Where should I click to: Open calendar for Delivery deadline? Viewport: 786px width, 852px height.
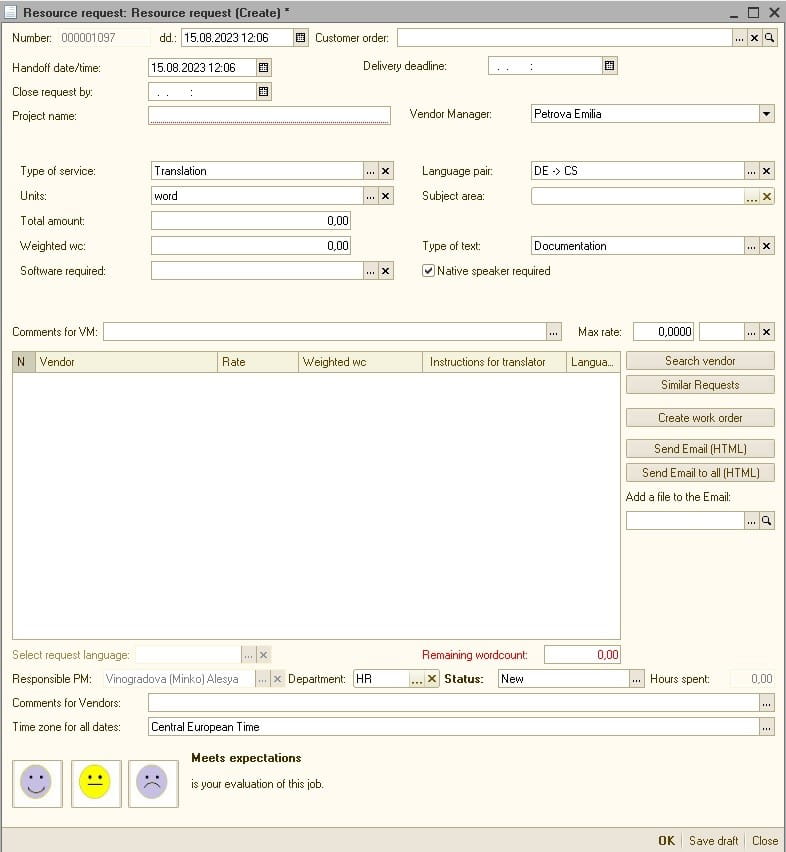(610, 66)
